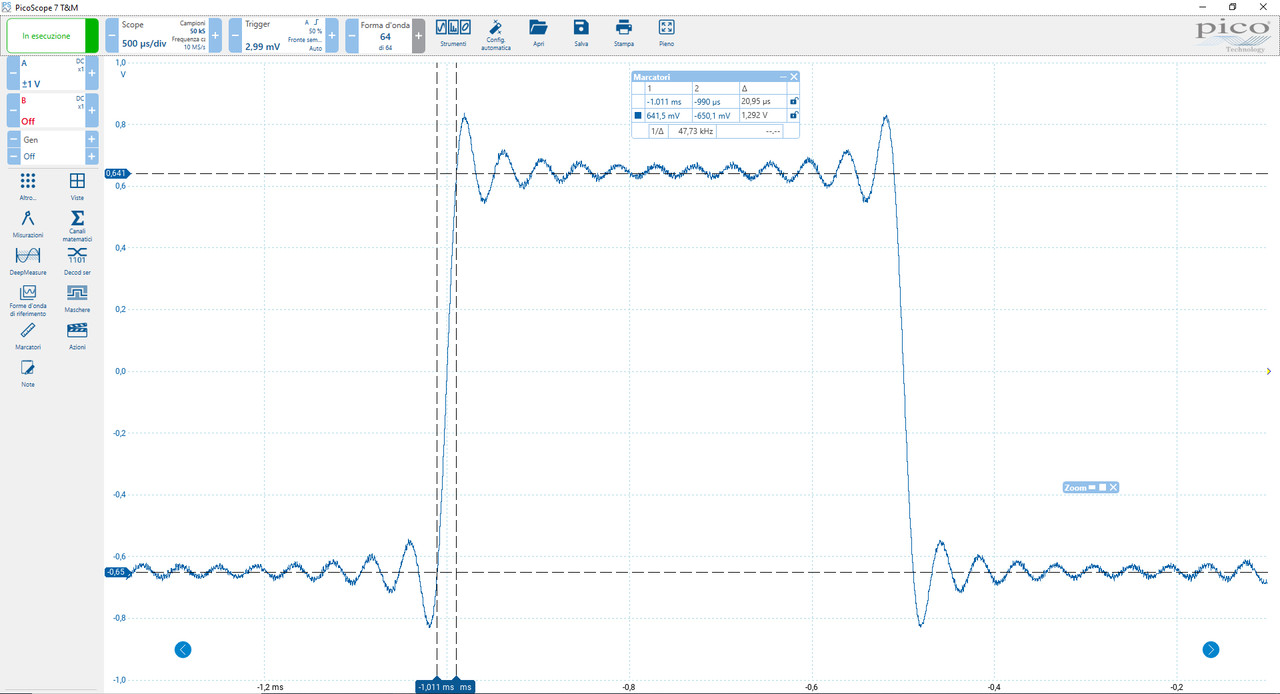Open the Viste views layout tool
Screen dimensions: 1280x694
pyautogui.click(x=77, y=186)
